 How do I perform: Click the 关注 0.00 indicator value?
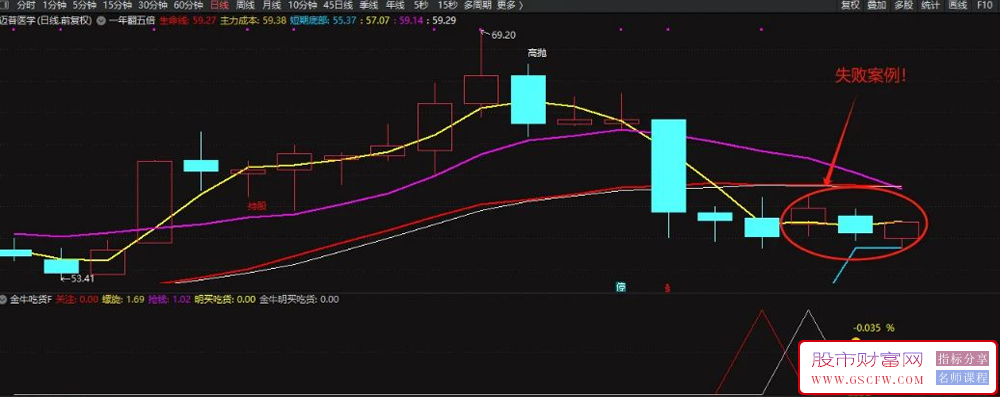coord(77,299)
